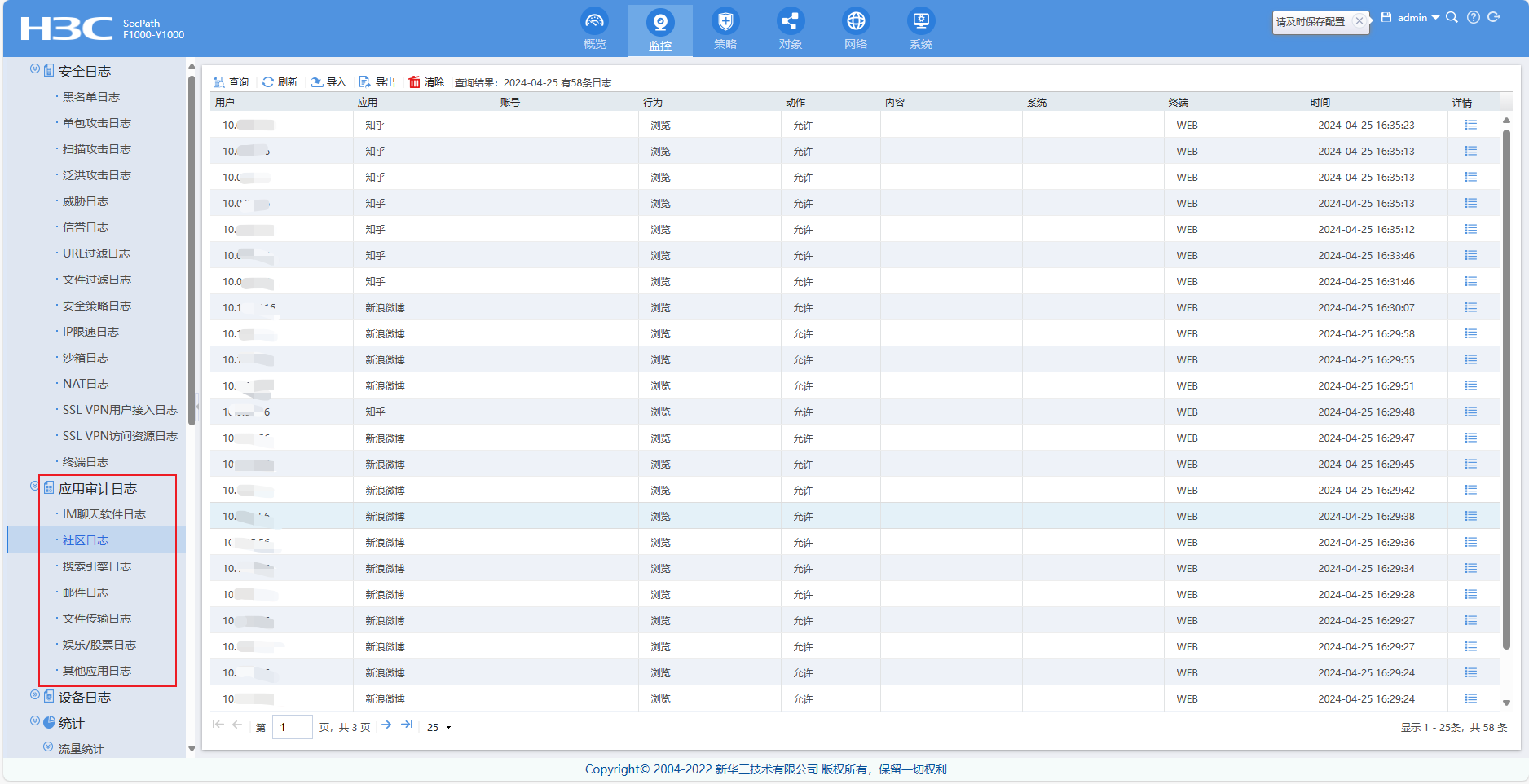Image resolution: width=1529 pixels, height=784 pixels.
Task: Collapse the 统计 tree node
Action: point(35,721)
